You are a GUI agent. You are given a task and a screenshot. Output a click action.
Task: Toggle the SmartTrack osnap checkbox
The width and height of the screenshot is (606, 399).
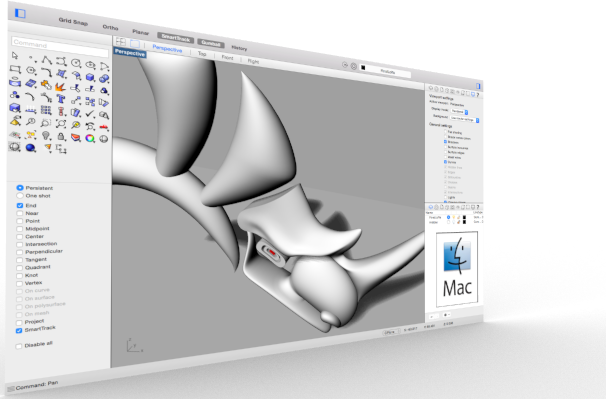point(19,331)
